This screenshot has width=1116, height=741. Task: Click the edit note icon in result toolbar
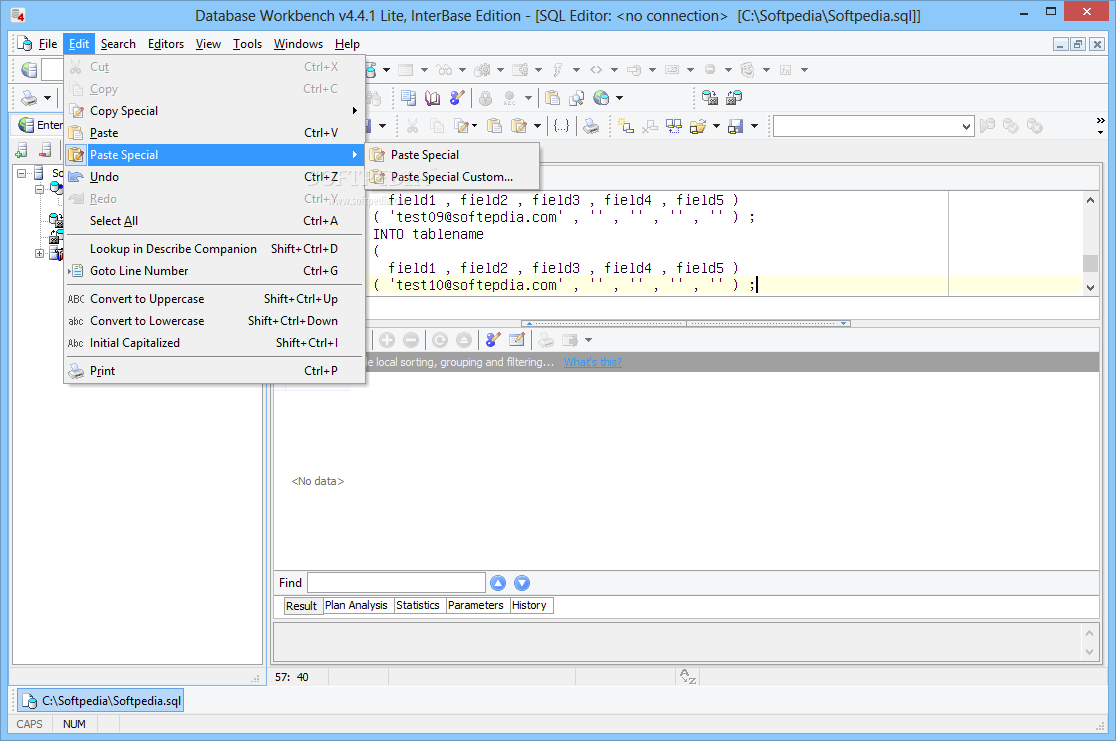point(517,340)
